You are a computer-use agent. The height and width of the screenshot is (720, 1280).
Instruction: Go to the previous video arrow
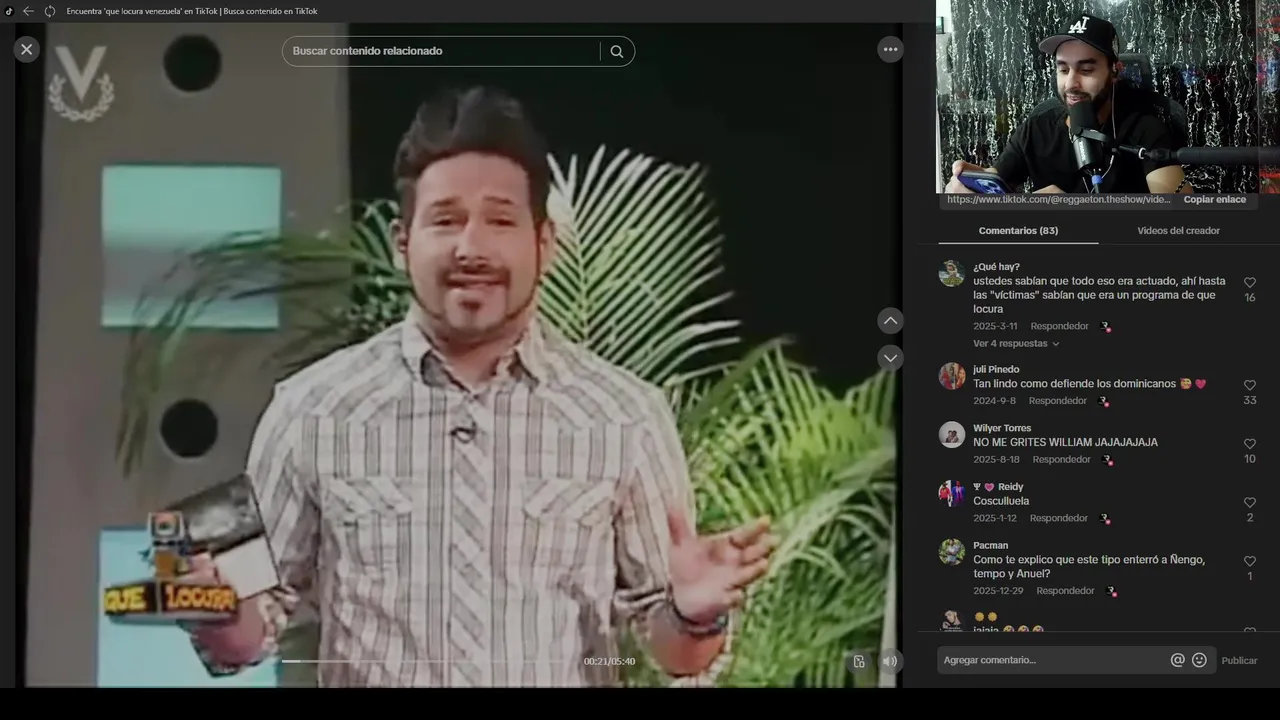point(890,321)
